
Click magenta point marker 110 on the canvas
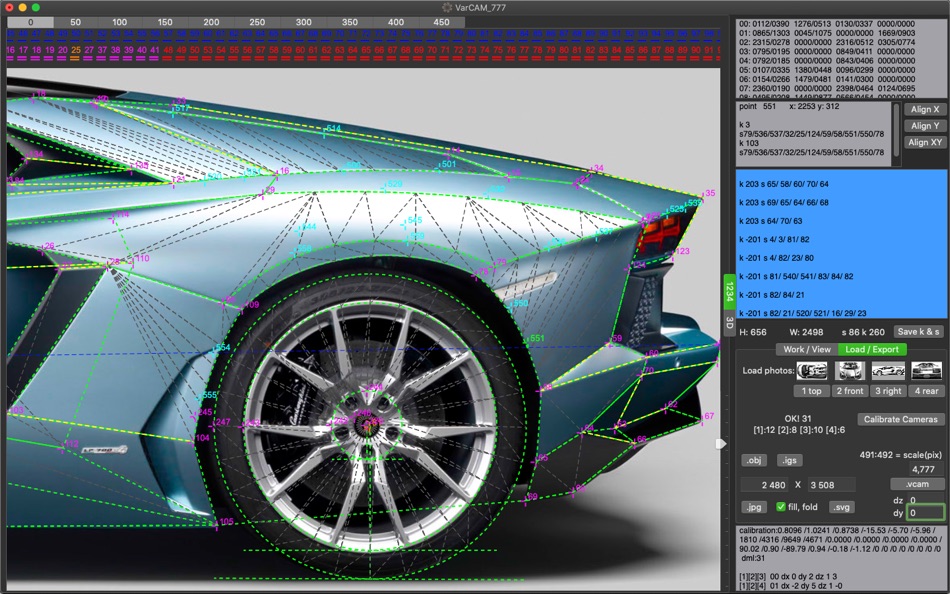(141, 259)
